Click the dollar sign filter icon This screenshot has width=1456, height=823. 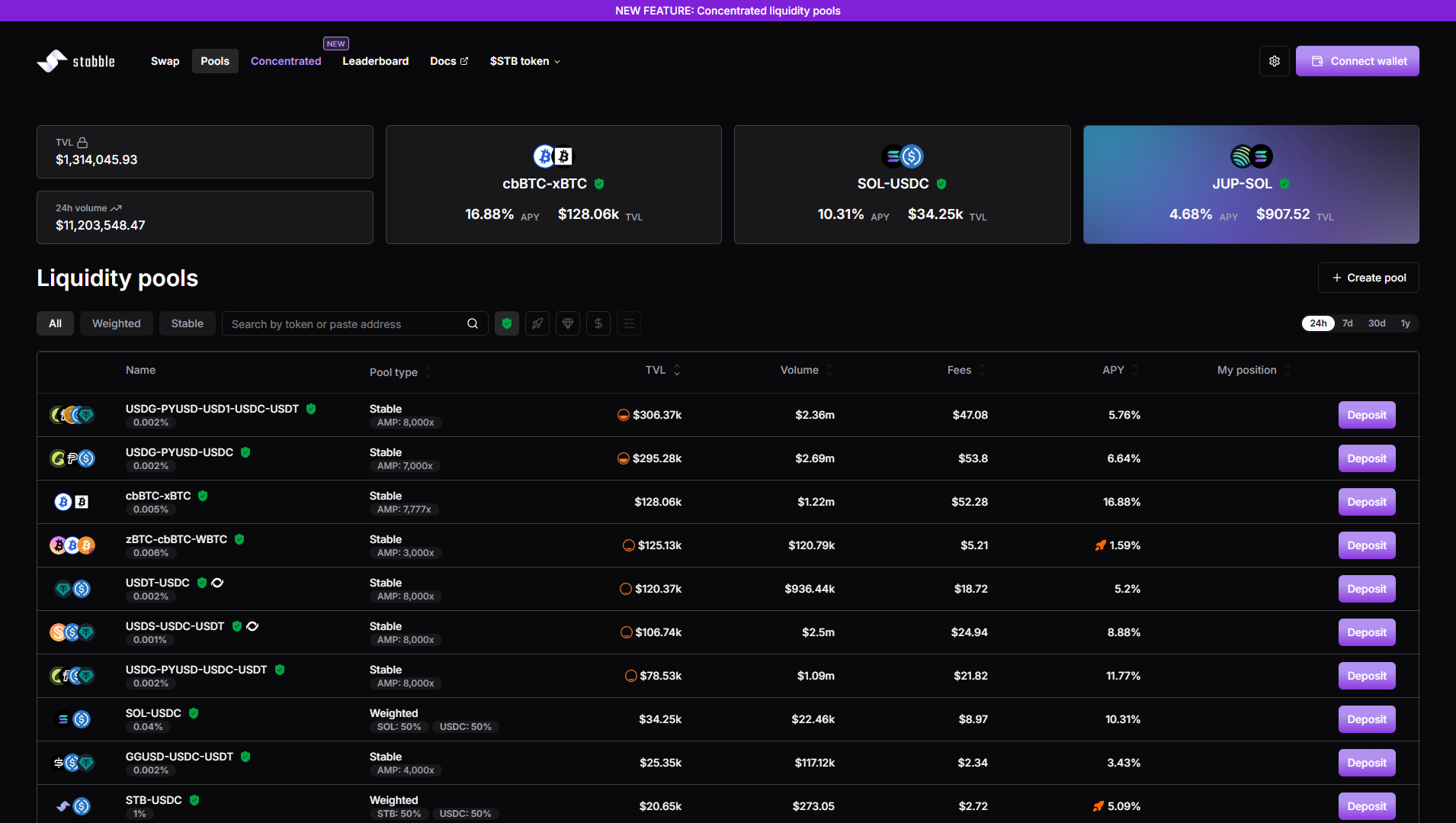[x=598, y=323]
